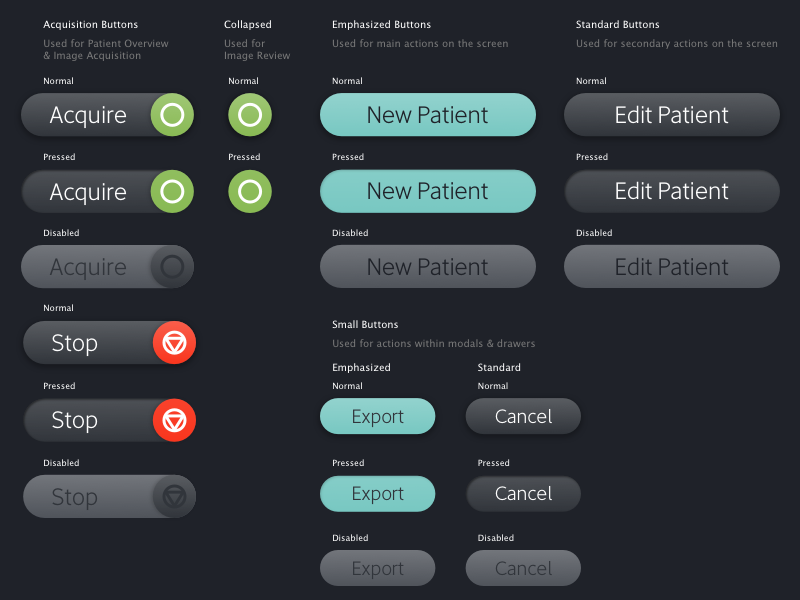800x600 pixels.
Task: Click the gray circle icon on the Disabled Acquire button
Action: pyautogui.click(x=172, y=267)
